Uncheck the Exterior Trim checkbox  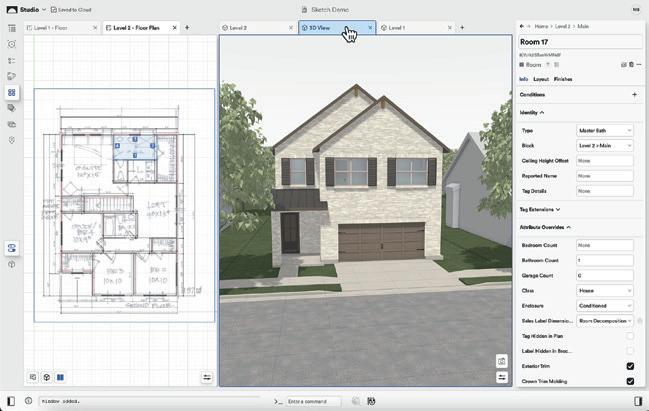pos(630,366)
